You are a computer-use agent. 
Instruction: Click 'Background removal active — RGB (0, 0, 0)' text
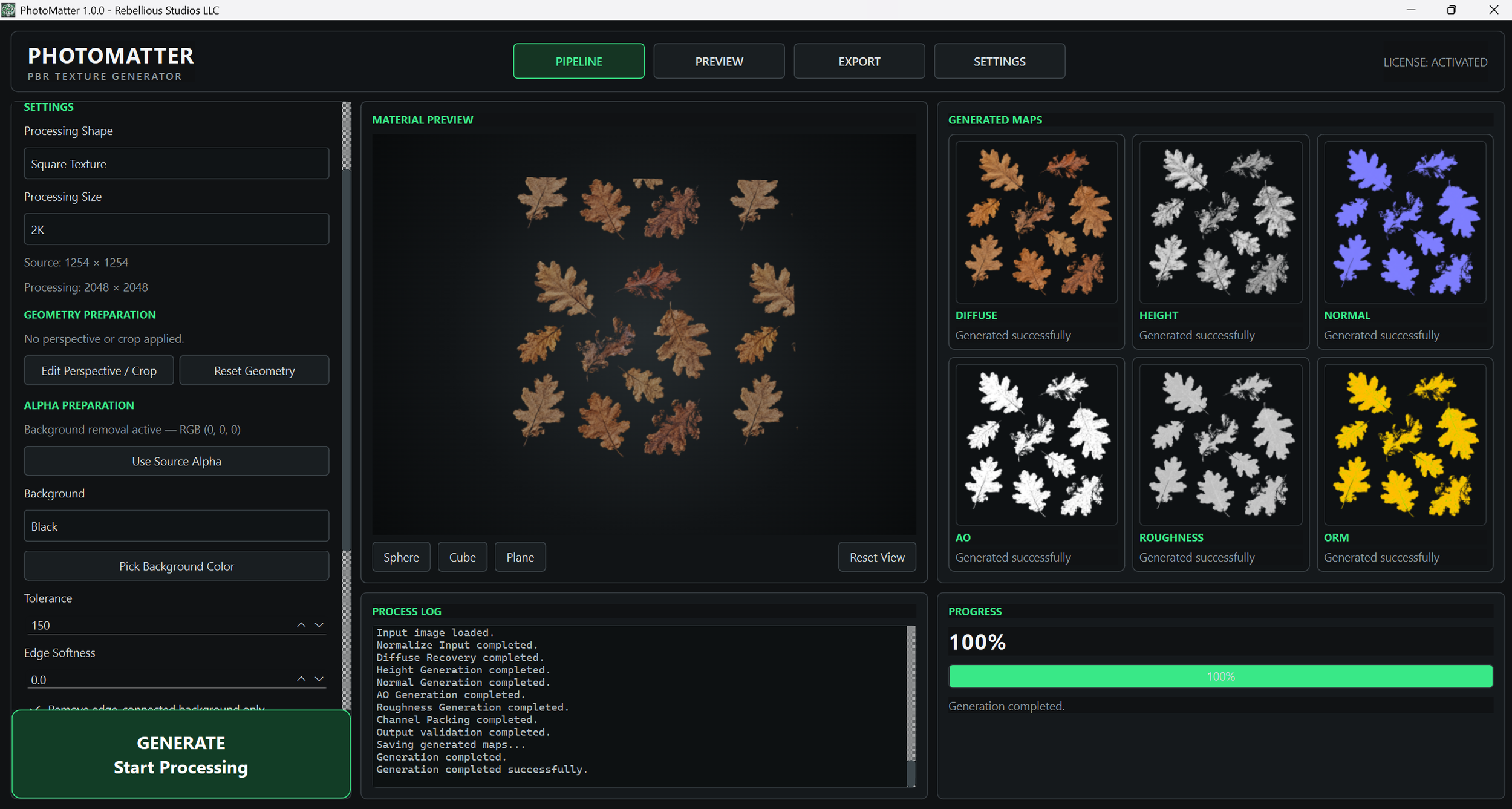pyautogui.click(x=132, y=429)
